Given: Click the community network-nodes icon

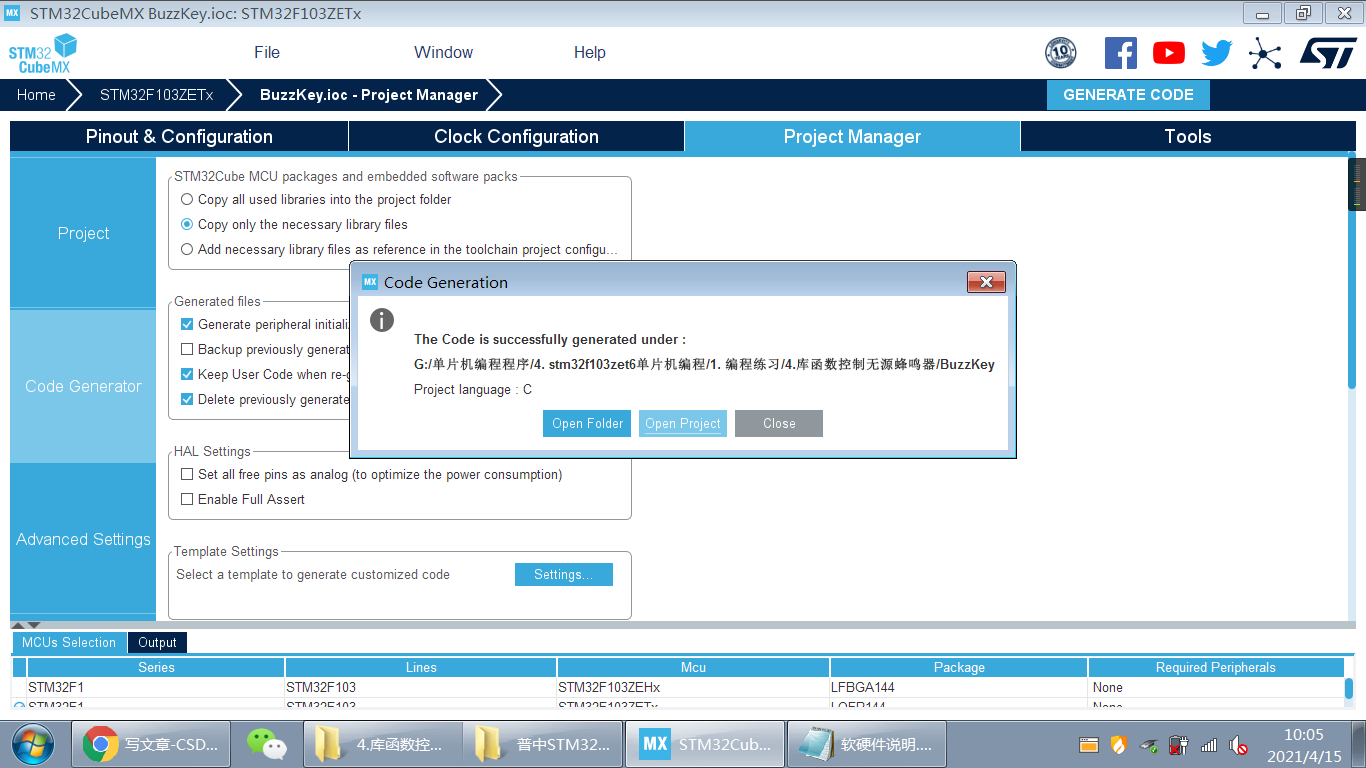Looking at the screenshot, I should point(1265,53).
